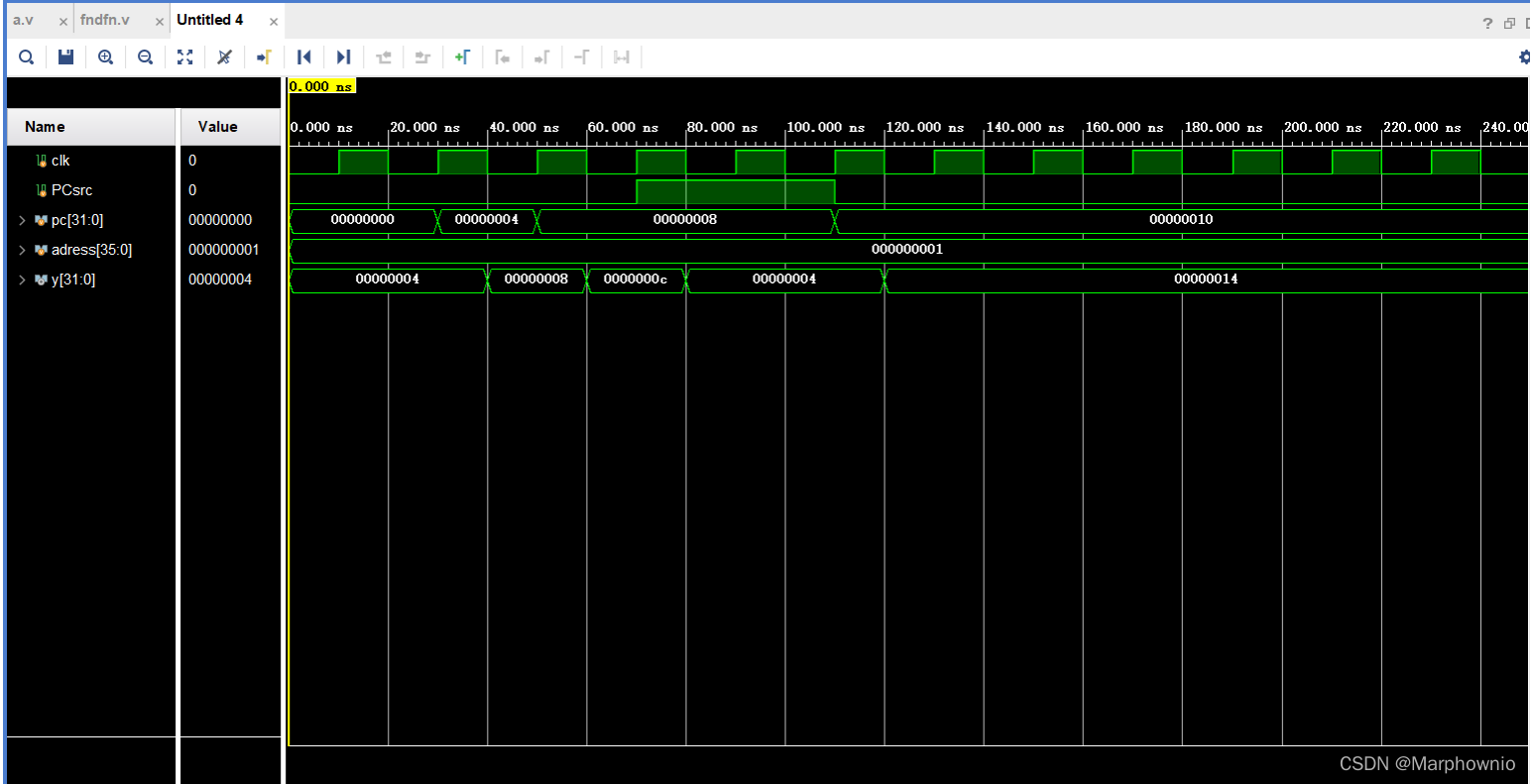
Task: Jump to time zero
Action: (304, 57)
